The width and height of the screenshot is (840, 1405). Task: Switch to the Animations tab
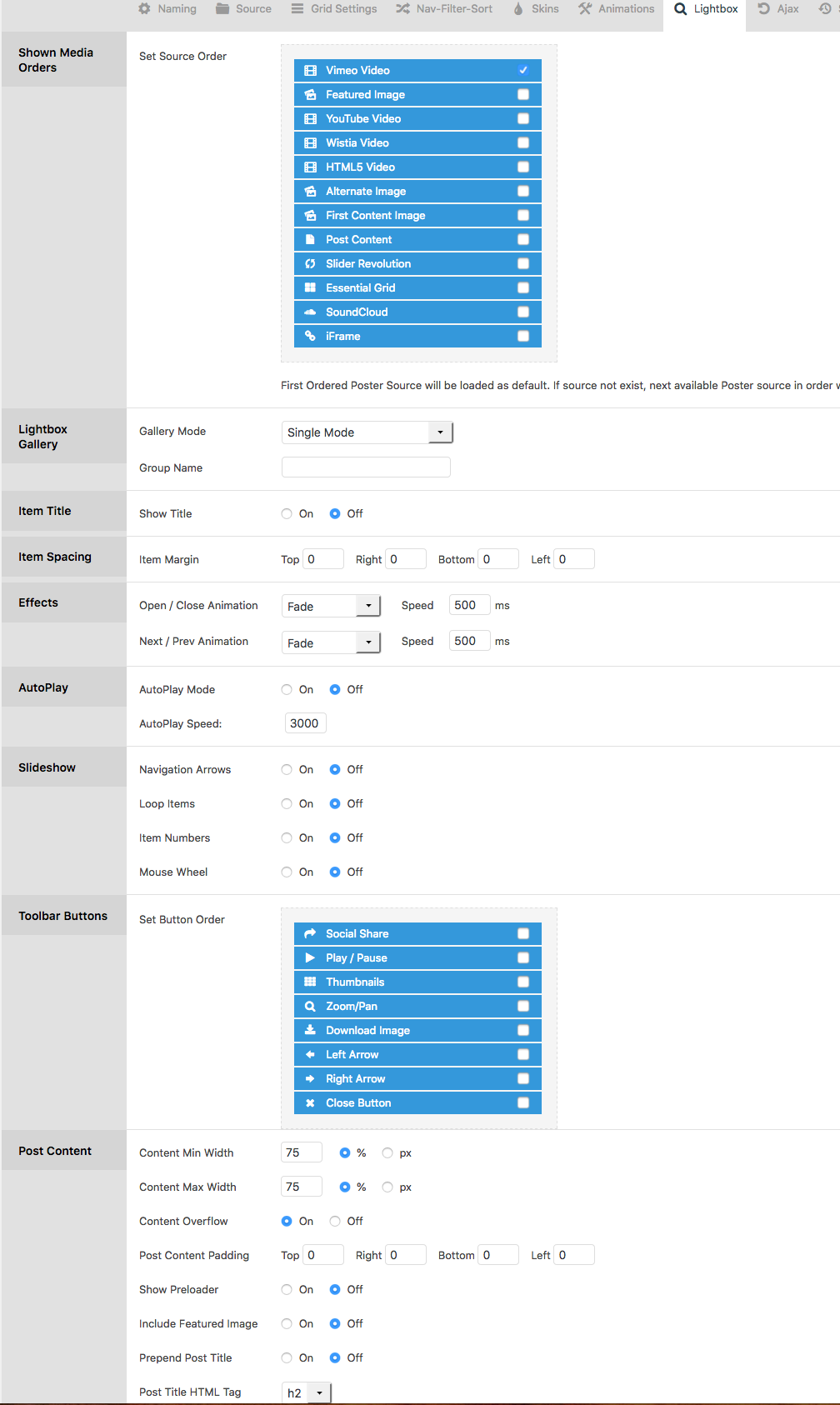[x=617, y=9]
